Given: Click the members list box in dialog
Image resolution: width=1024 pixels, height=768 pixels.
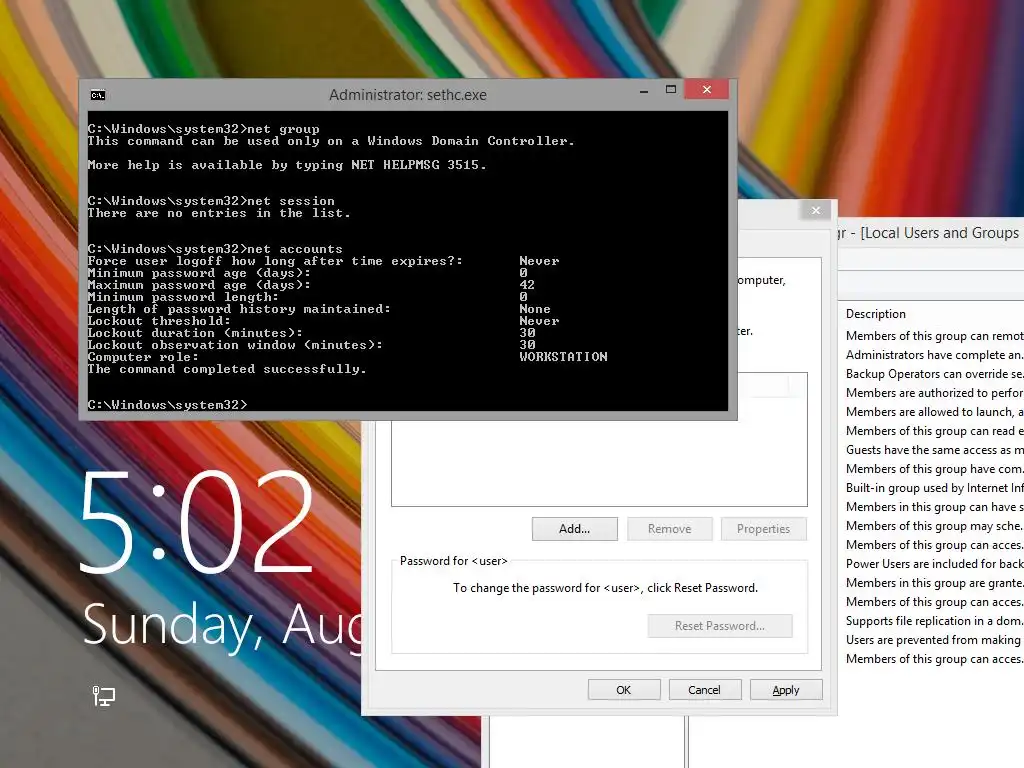Looking at the screenshot, I should pos(599,462).
